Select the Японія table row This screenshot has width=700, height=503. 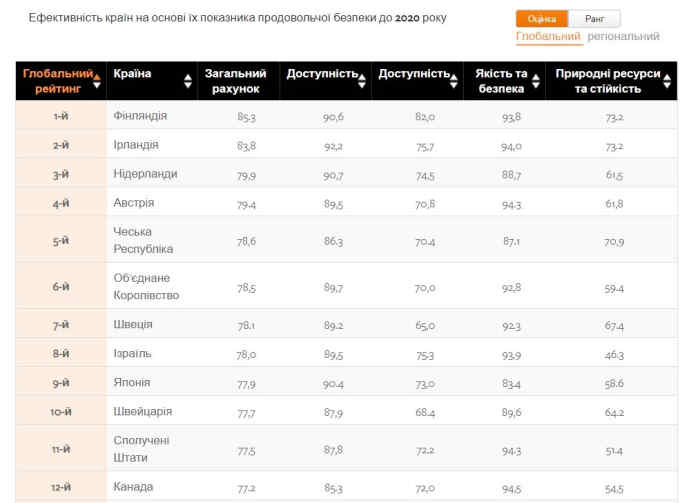pos(132,382)
